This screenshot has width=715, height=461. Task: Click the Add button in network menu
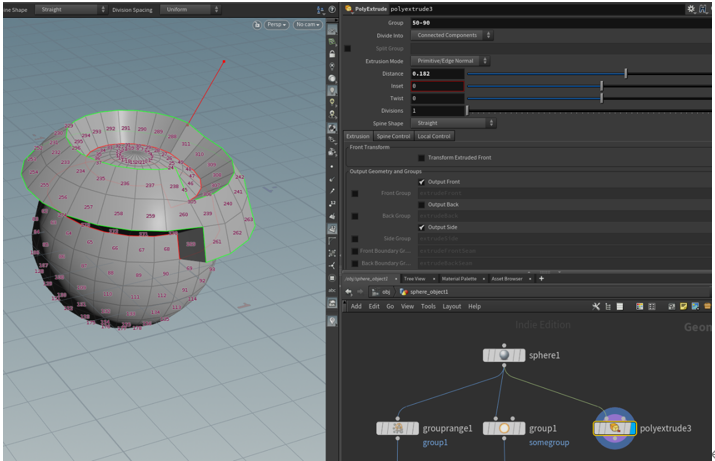tap(356, 306)
